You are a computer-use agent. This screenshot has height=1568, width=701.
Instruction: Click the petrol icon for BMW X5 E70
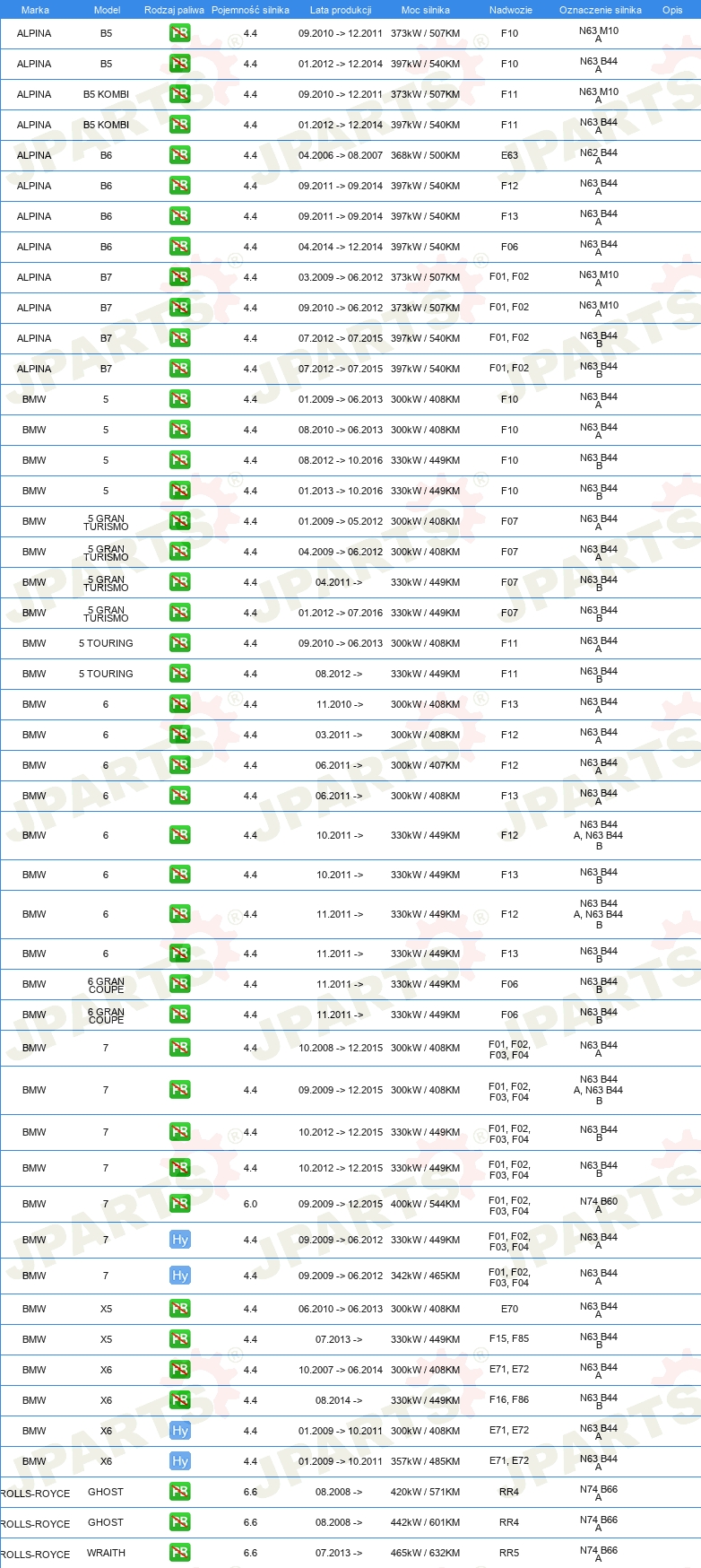tap(179, 1309)
